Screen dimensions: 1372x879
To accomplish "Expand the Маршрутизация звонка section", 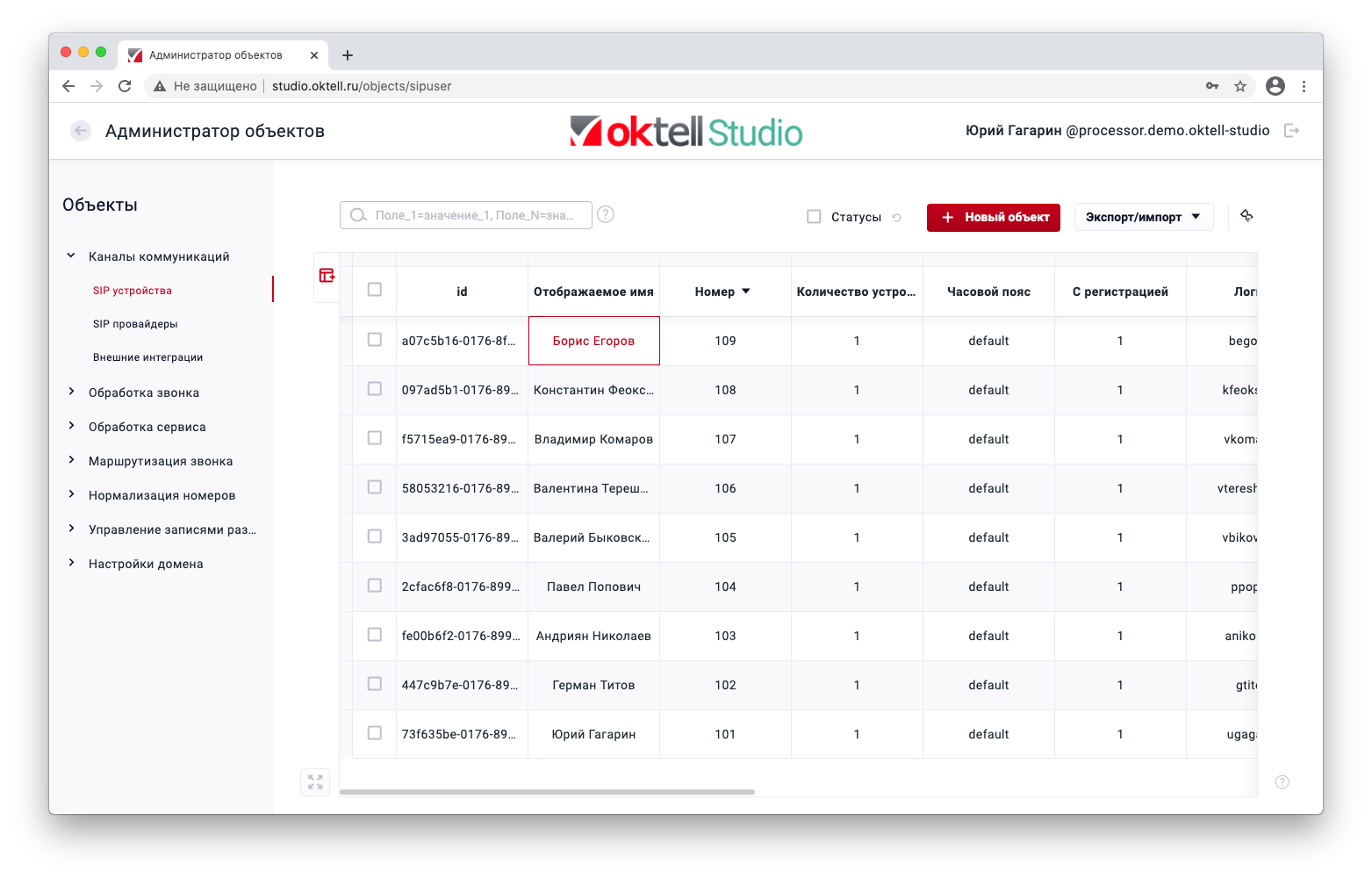I will coord(71,460).
